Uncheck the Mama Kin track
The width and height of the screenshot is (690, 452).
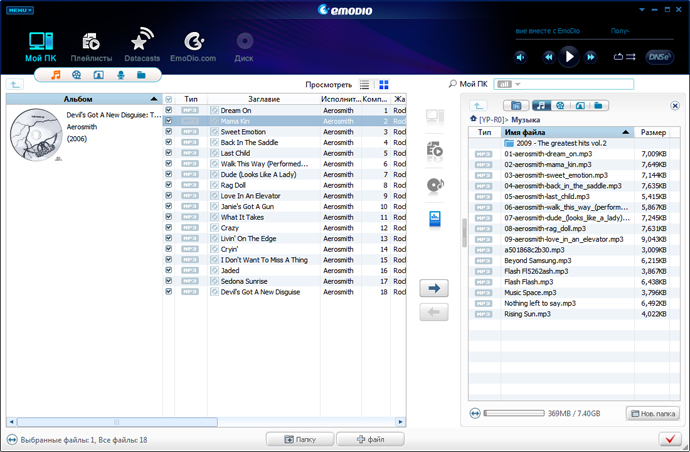[x=169, y=121]
